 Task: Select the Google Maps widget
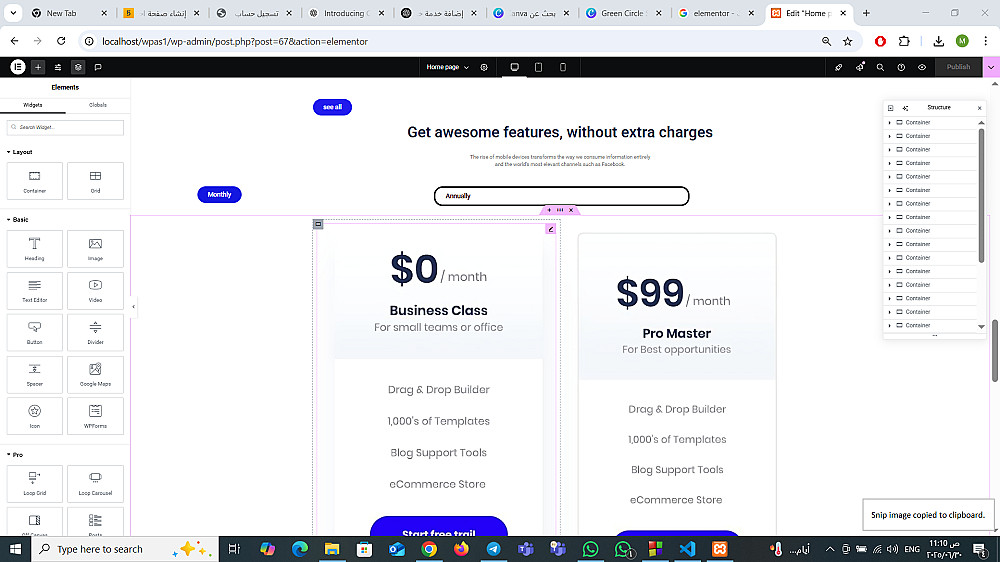[95, 374]
